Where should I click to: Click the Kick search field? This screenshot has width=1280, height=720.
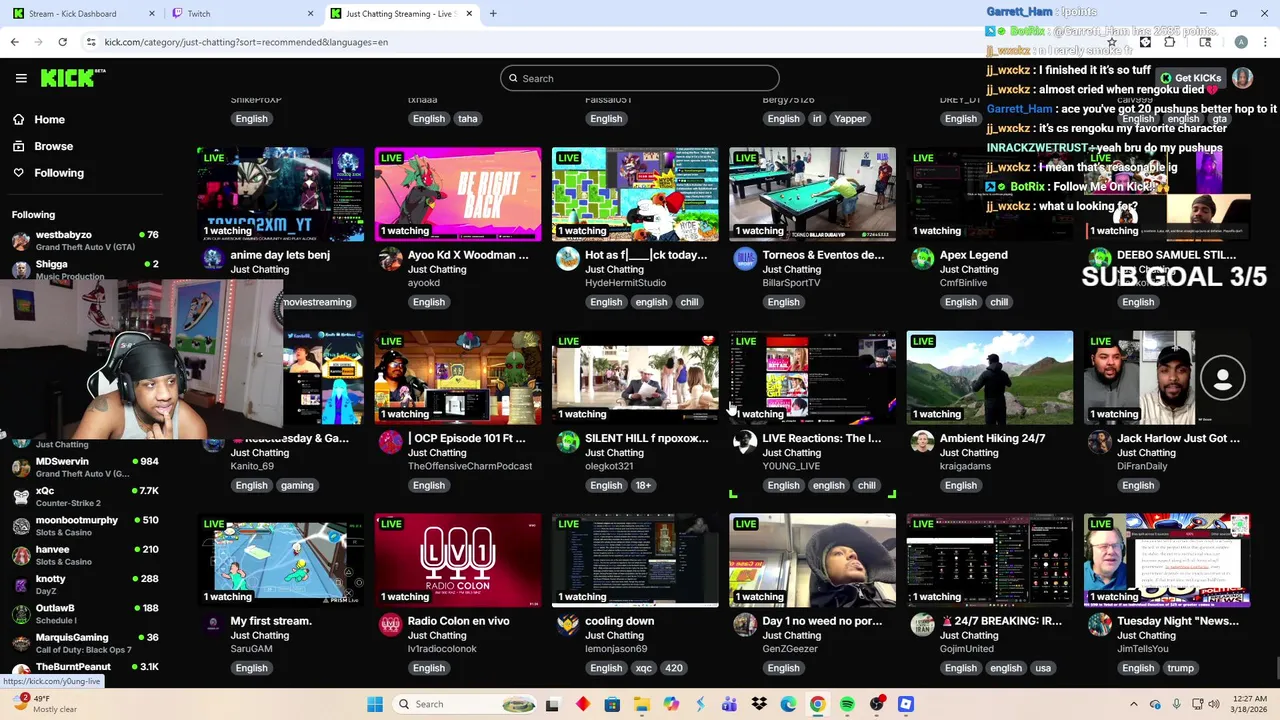[640, 78]
